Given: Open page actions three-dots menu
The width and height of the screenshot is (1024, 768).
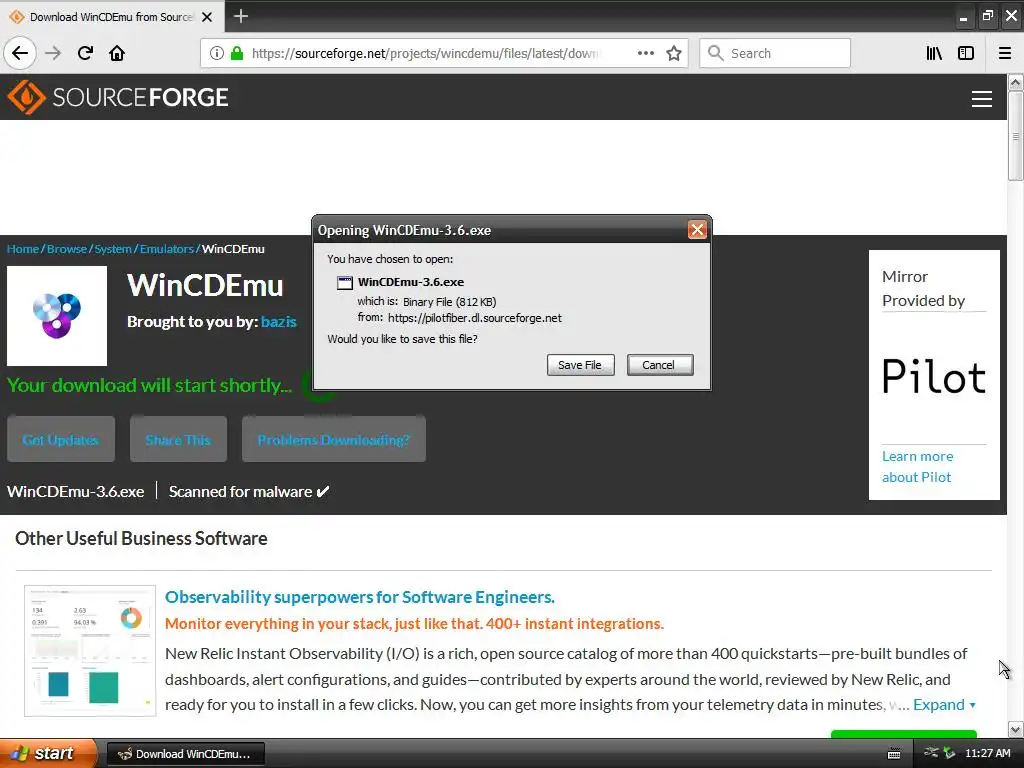Looking at the screenshot, I should [646, 53].
